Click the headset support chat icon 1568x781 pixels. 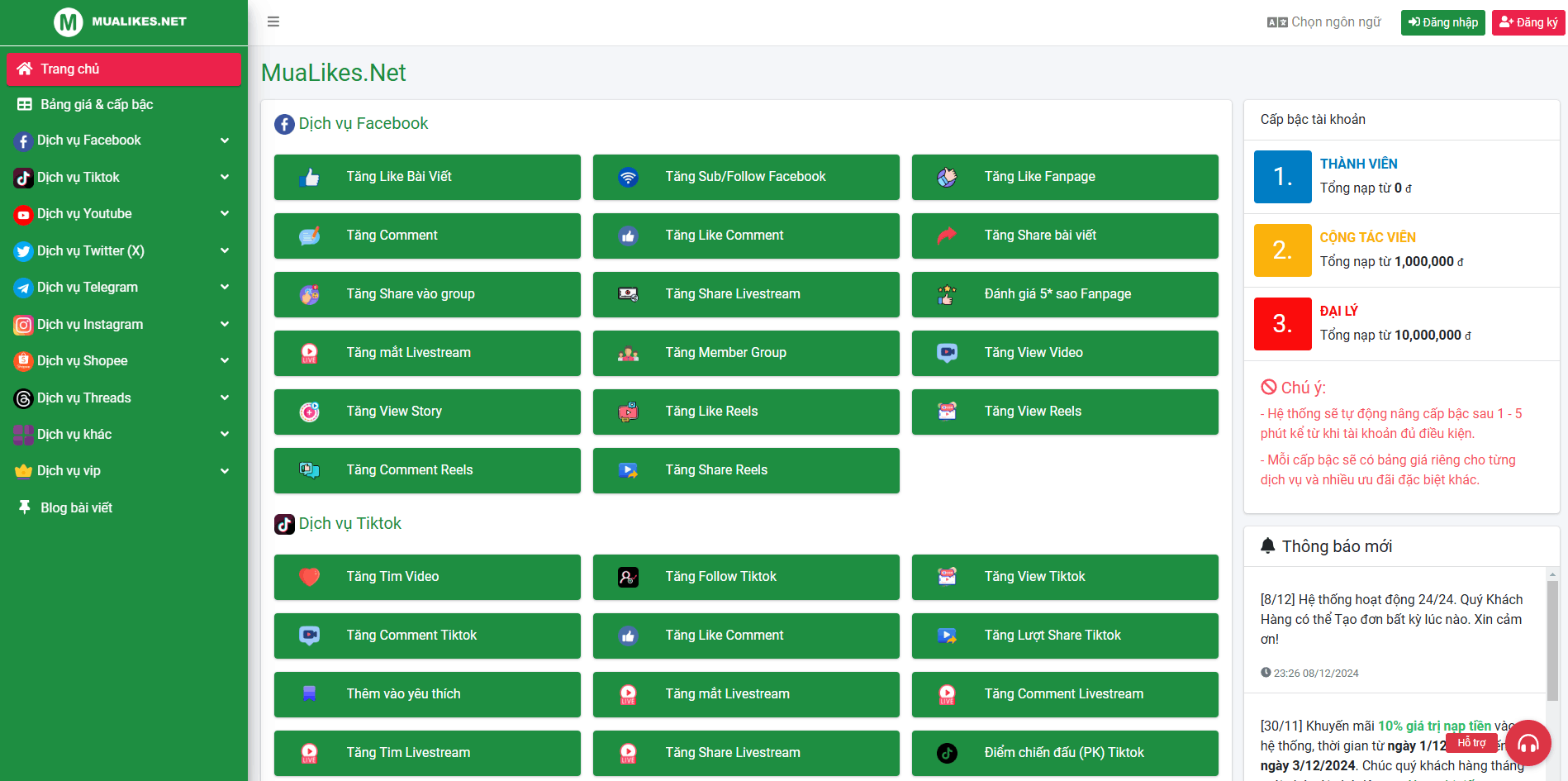click(1528, 743)
